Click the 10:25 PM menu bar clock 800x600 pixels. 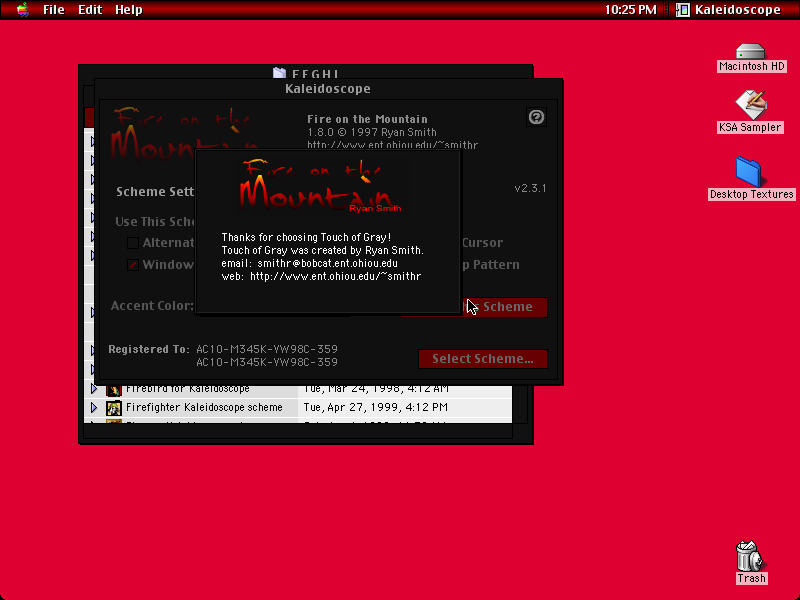click(631, 10)
